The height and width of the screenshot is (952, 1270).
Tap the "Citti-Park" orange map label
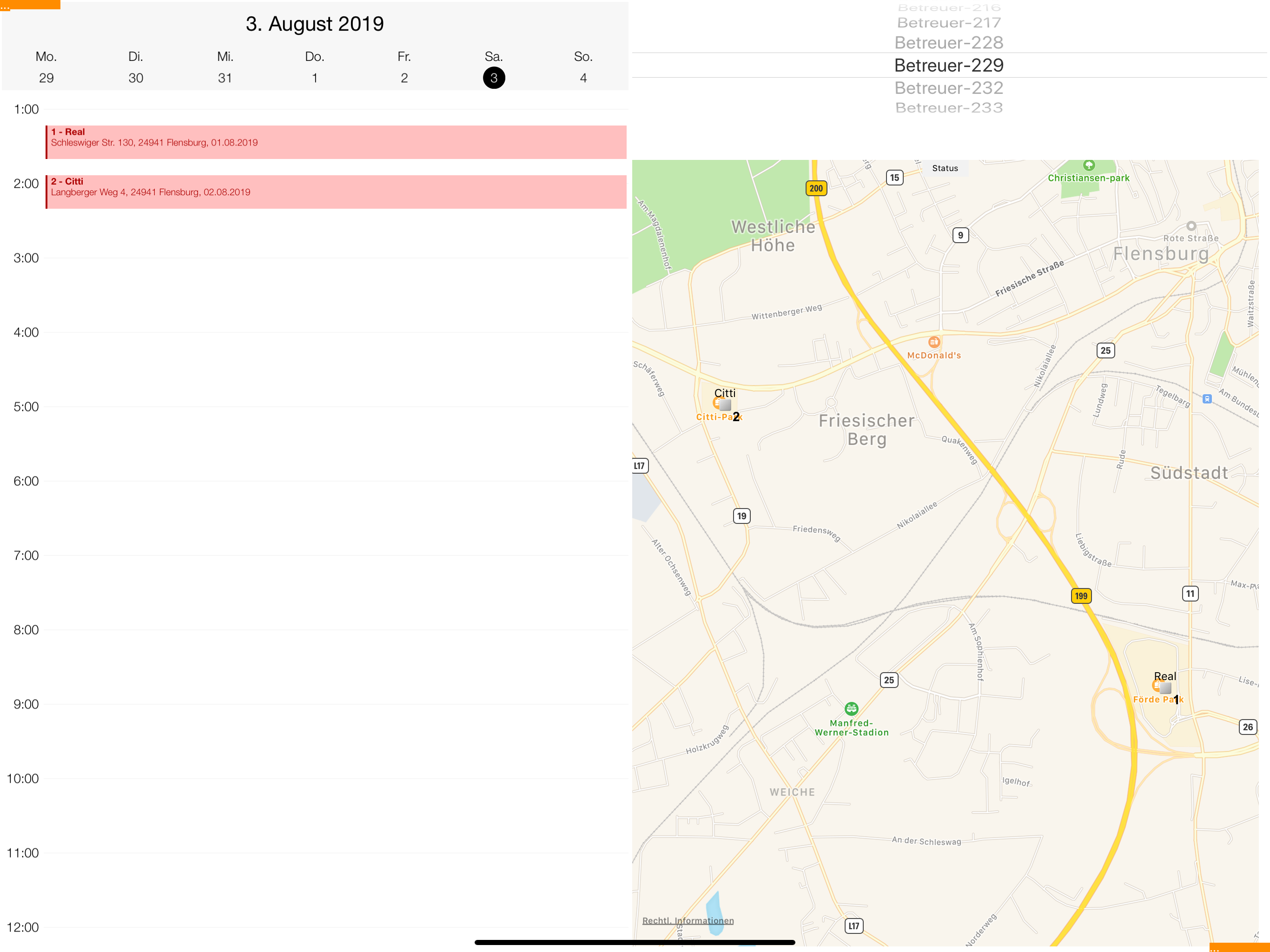720,417
